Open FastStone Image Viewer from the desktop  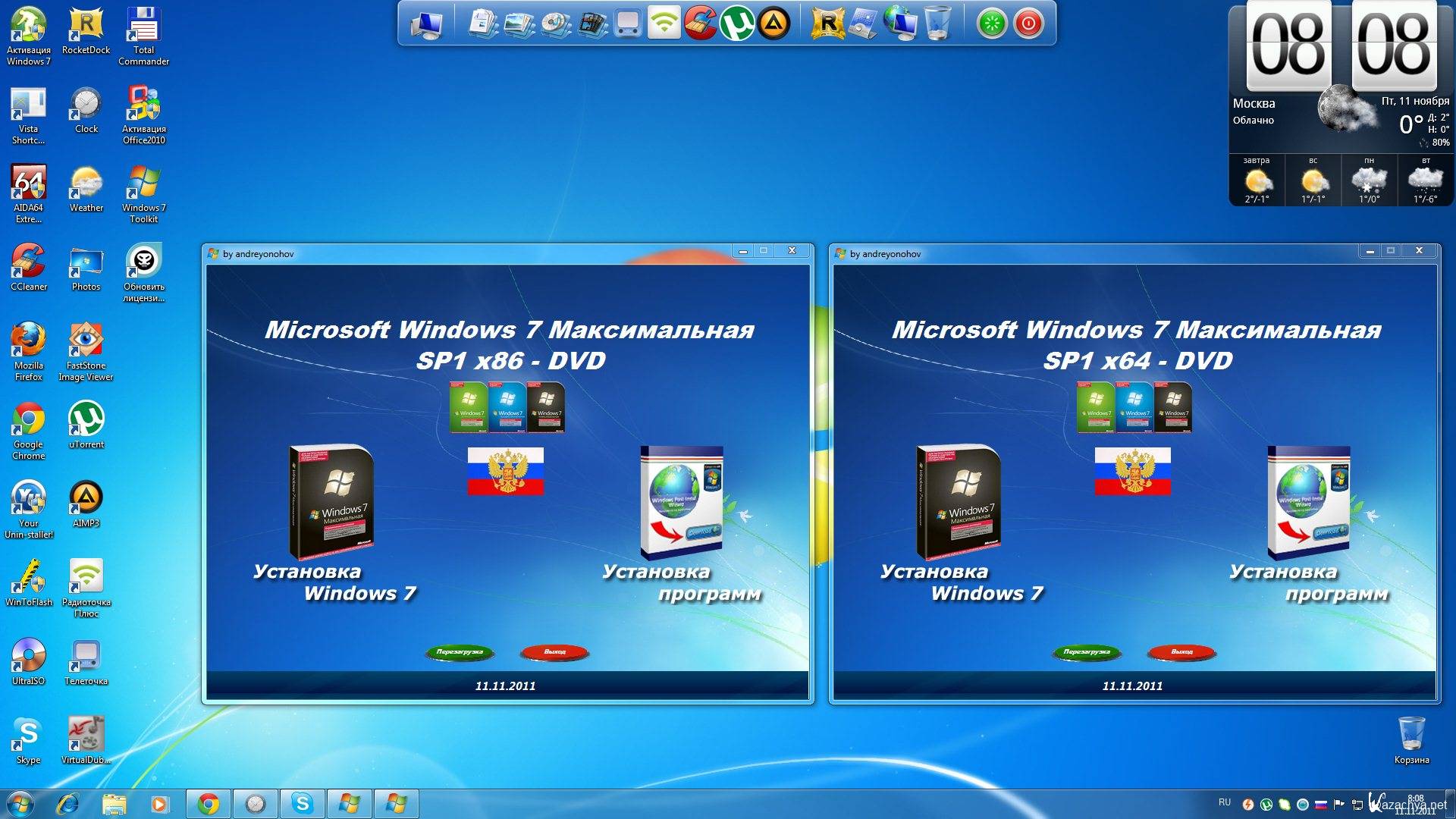click(86, 352)
